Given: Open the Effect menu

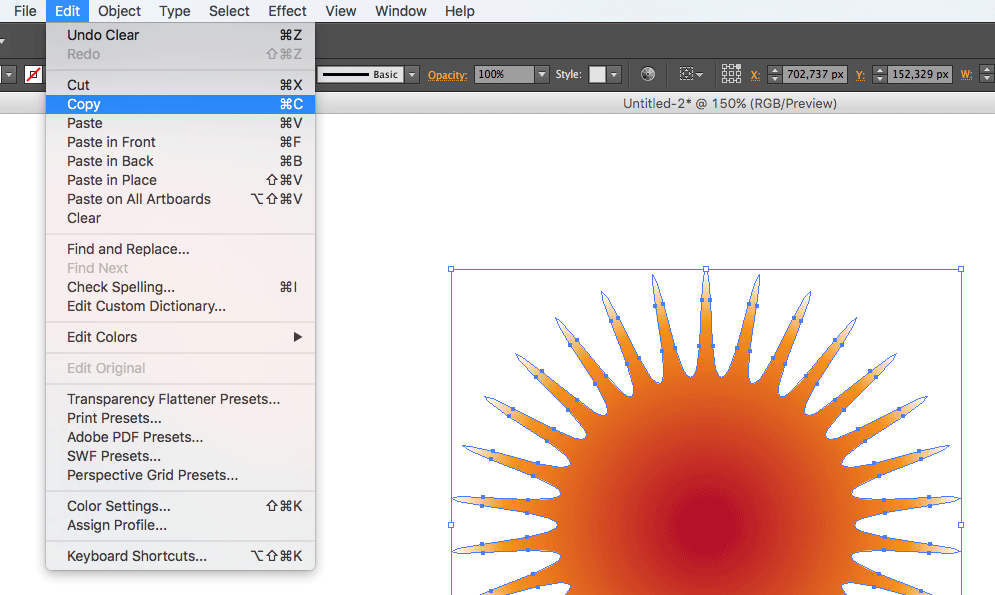Looking at the screenshot, I should 287,11.
